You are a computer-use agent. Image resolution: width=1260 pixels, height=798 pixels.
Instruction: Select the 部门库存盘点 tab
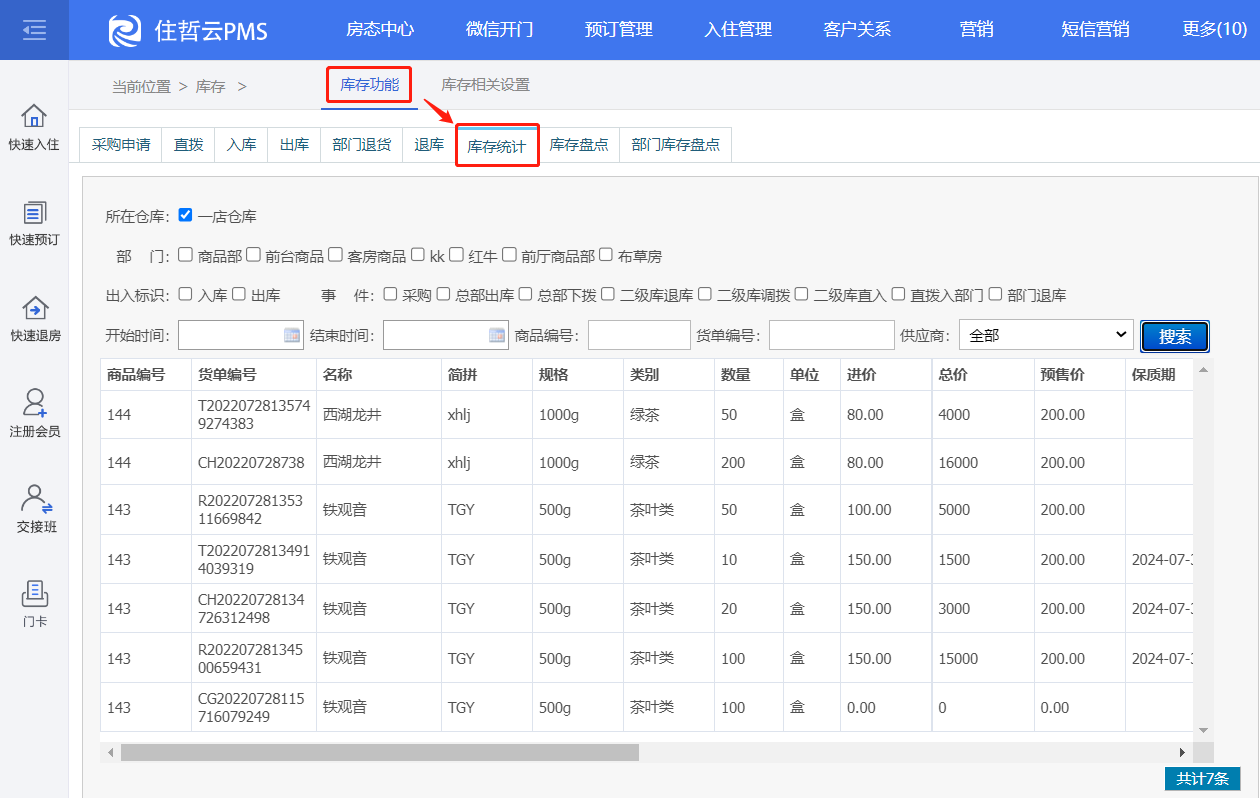676,145
